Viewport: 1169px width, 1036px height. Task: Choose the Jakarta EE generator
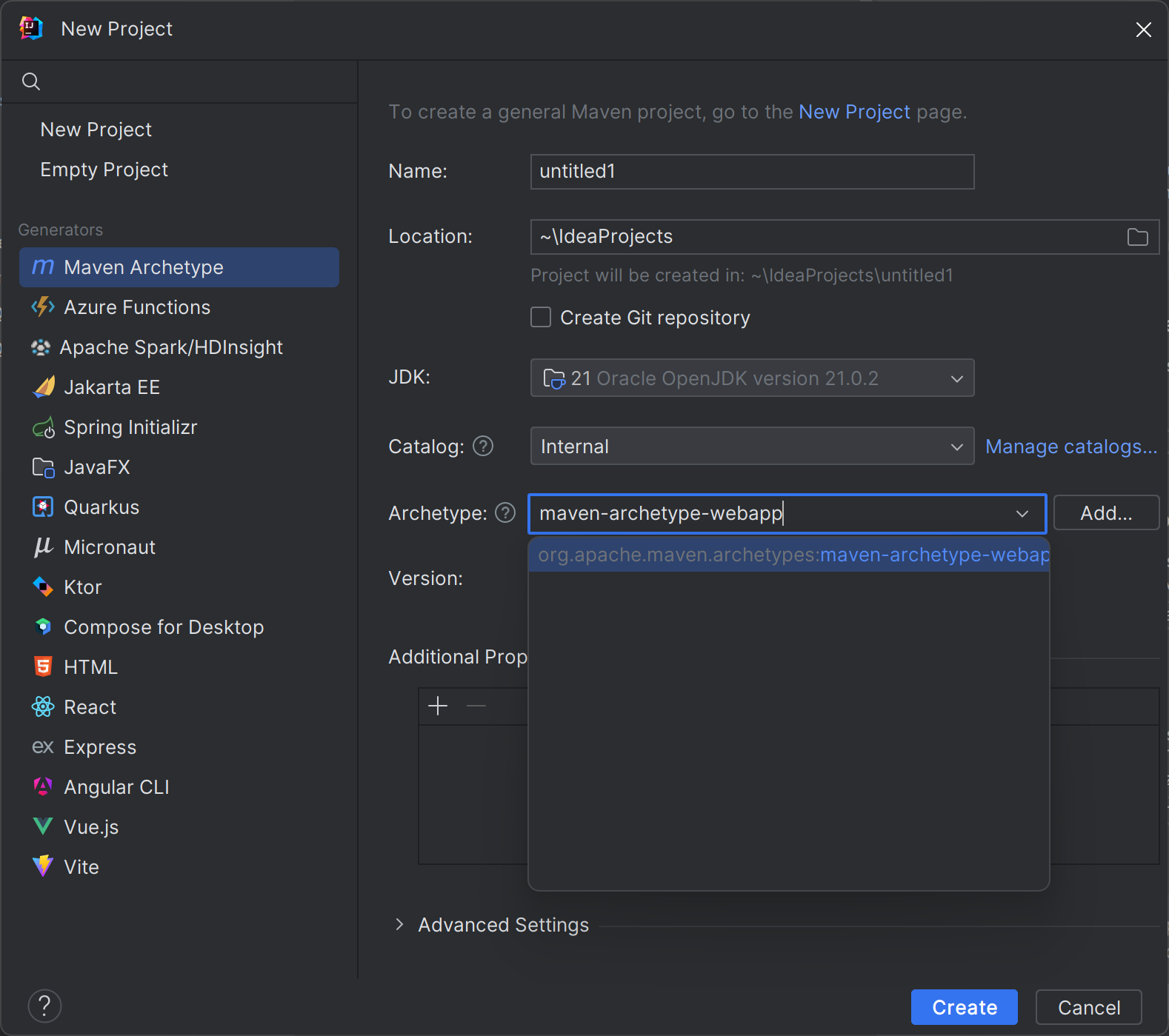point(179,387)
